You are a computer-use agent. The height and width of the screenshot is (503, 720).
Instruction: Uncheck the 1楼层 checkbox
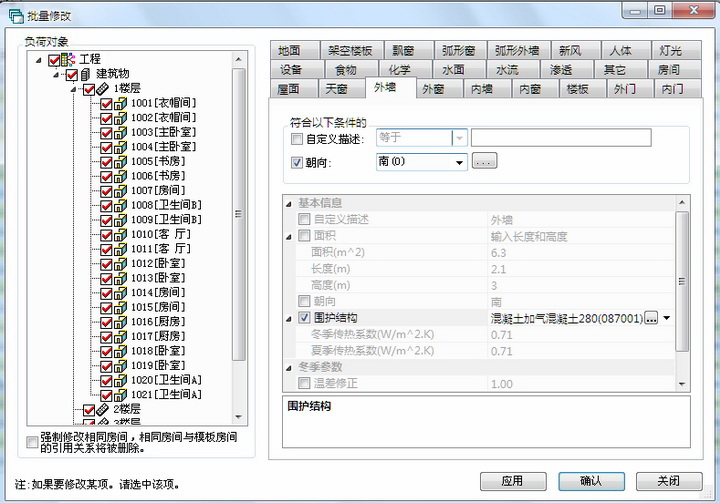pyautogui.click(x=89, y=89)
